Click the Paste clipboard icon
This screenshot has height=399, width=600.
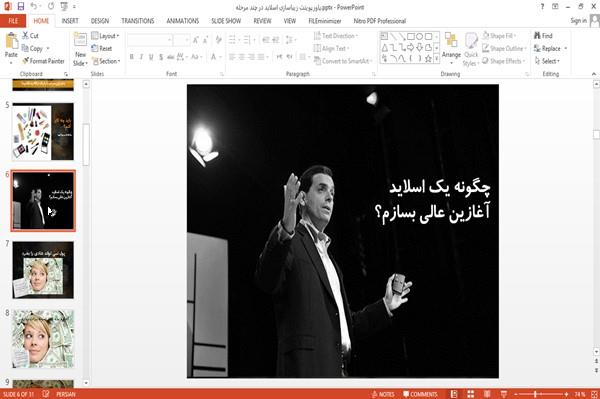pyautogui.click(x=11, y=40)
